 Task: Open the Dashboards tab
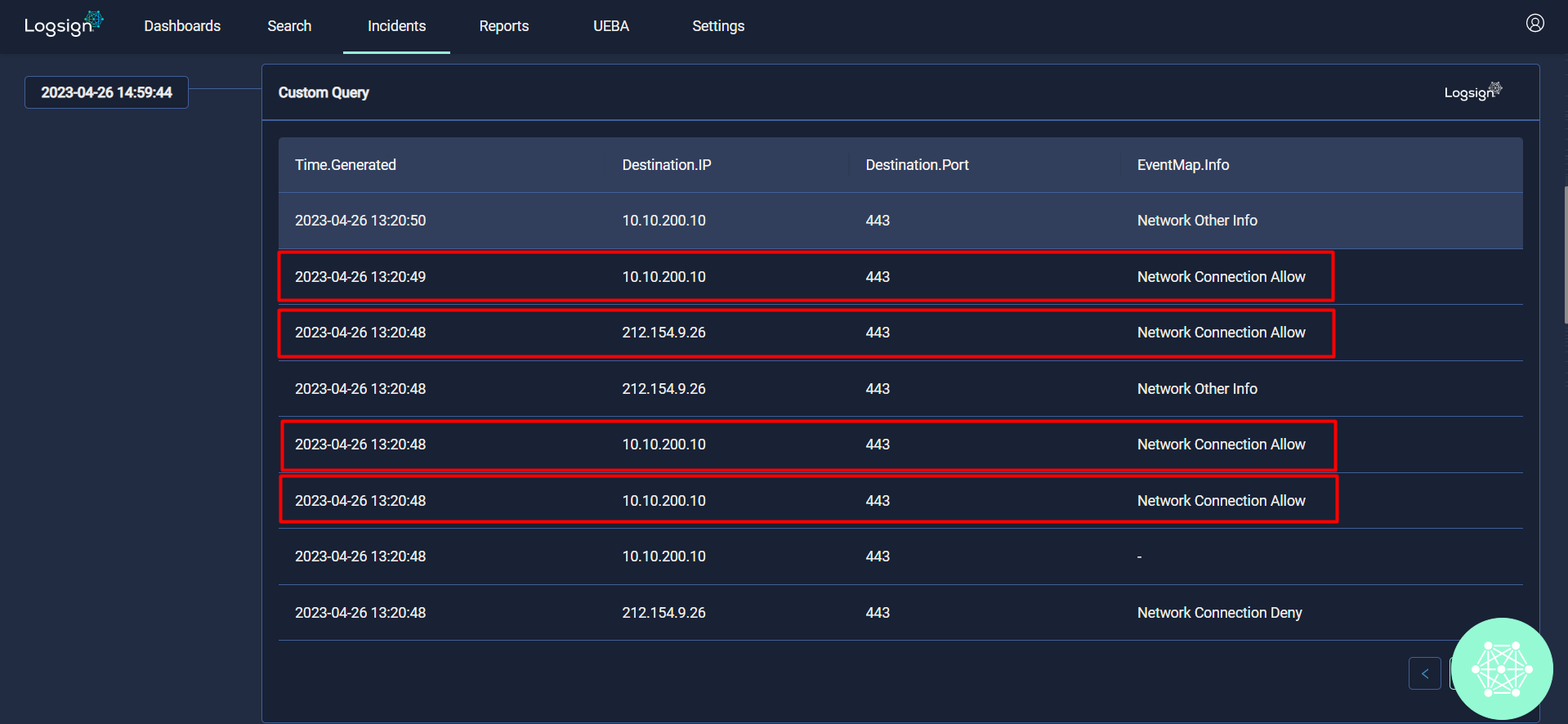click(x=182, y=26)
